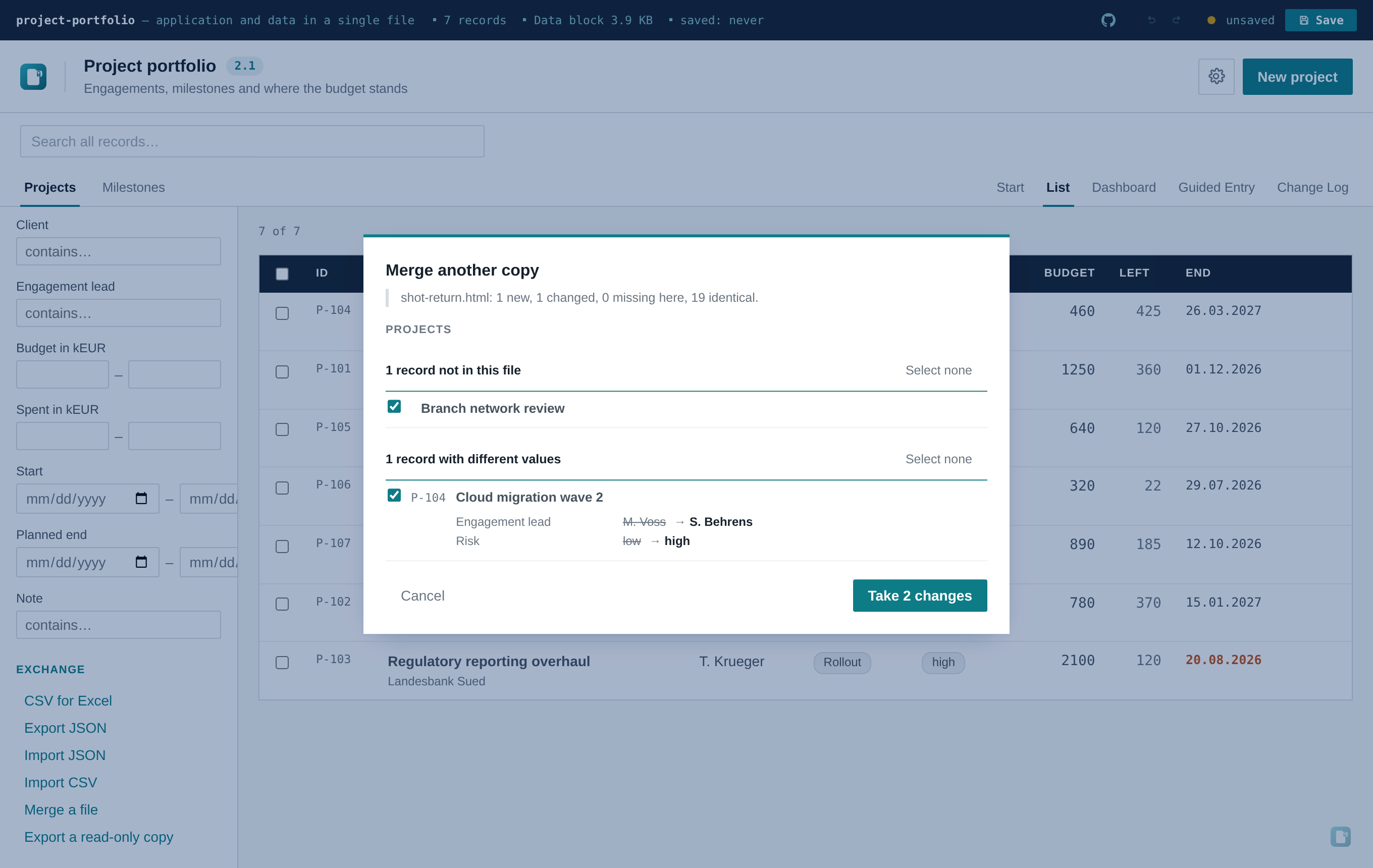The image size is (1373, 868).
Task: Click the Rollout status badge for P-103
Action: click(x=841, y=662)
